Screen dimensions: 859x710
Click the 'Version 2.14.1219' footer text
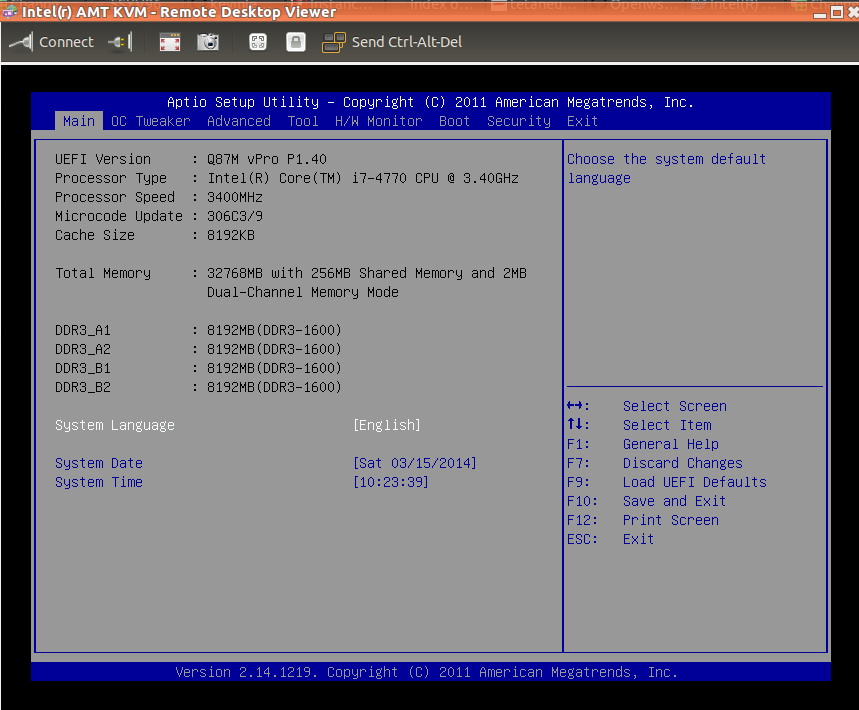click(x=246, y=672)
